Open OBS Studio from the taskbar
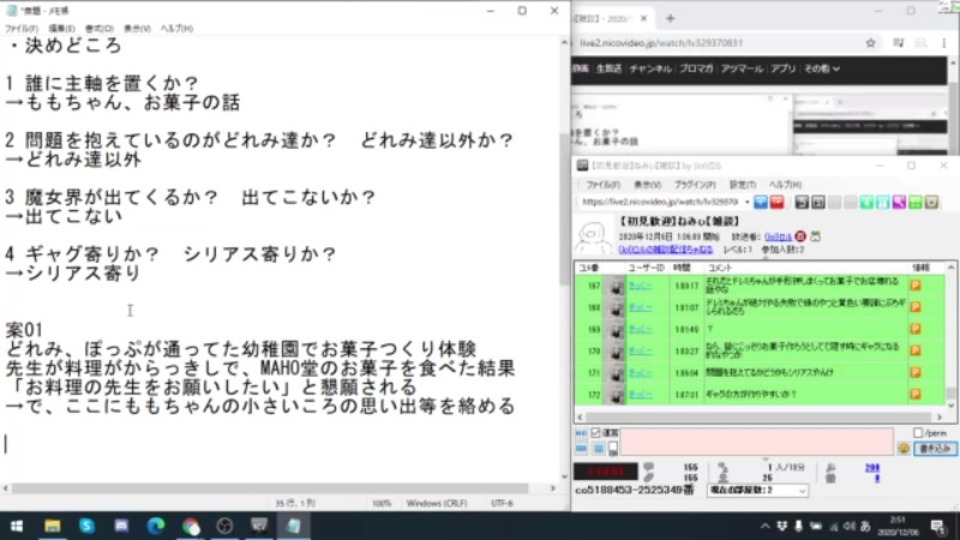This screenshot has height=540, width=960. [225, 526]
